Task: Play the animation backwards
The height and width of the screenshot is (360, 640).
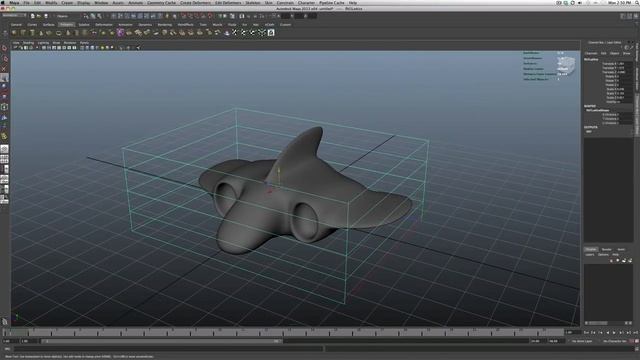Action: point(608,333)
